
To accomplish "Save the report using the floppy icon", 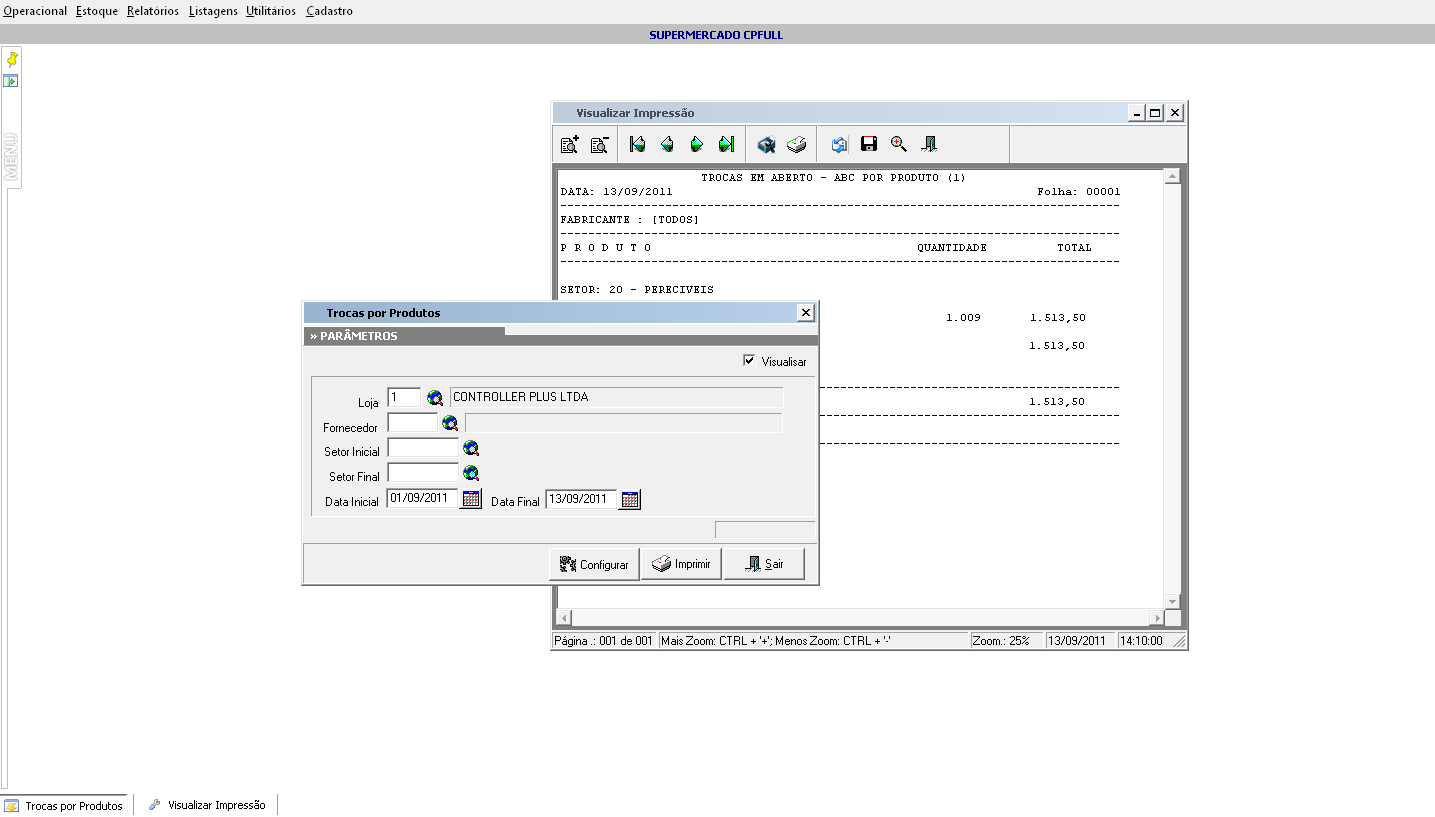I will click(x=869, y=145).
